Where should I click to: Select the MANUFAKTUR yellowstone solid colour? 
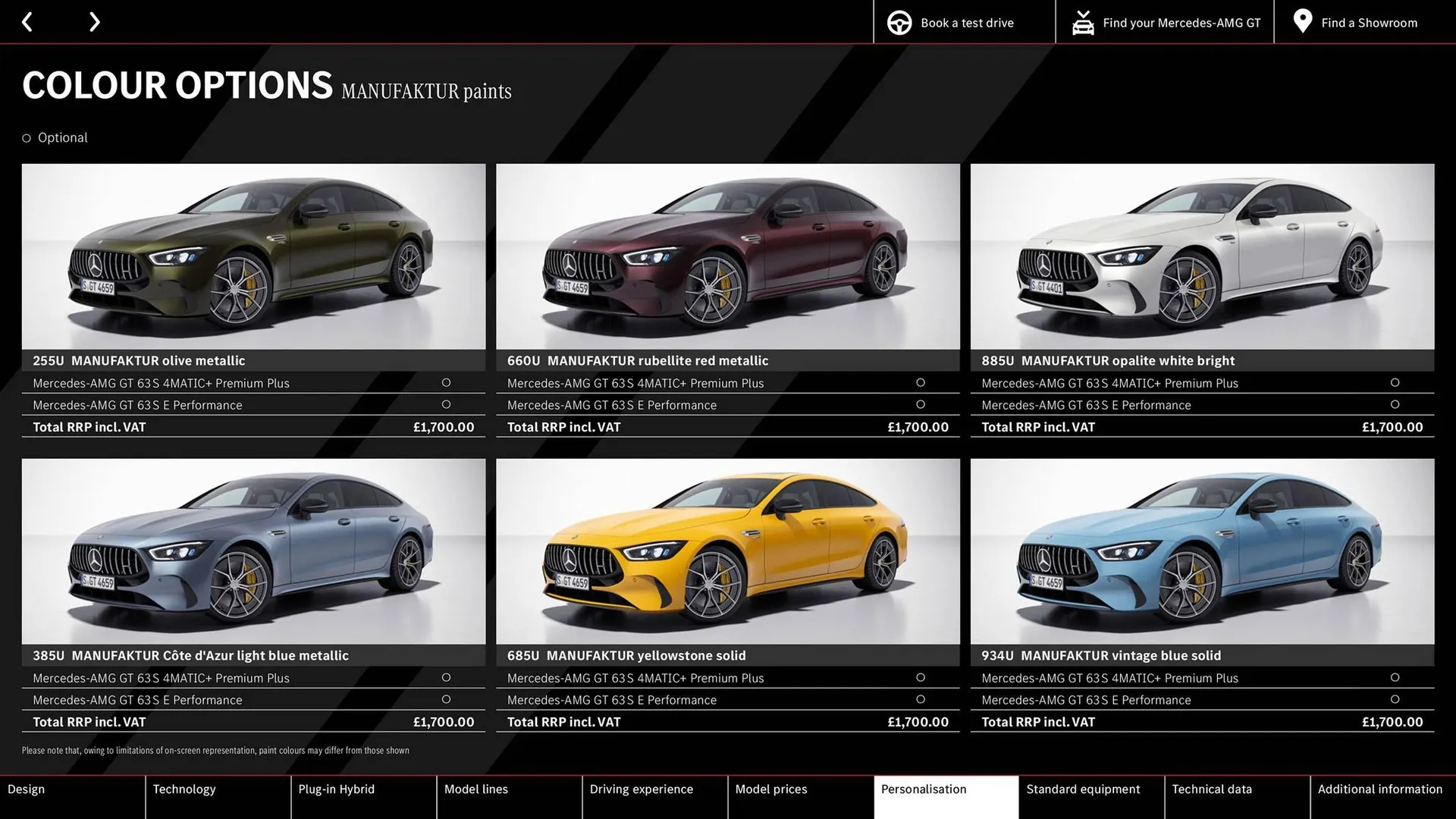tap(727, 552)
